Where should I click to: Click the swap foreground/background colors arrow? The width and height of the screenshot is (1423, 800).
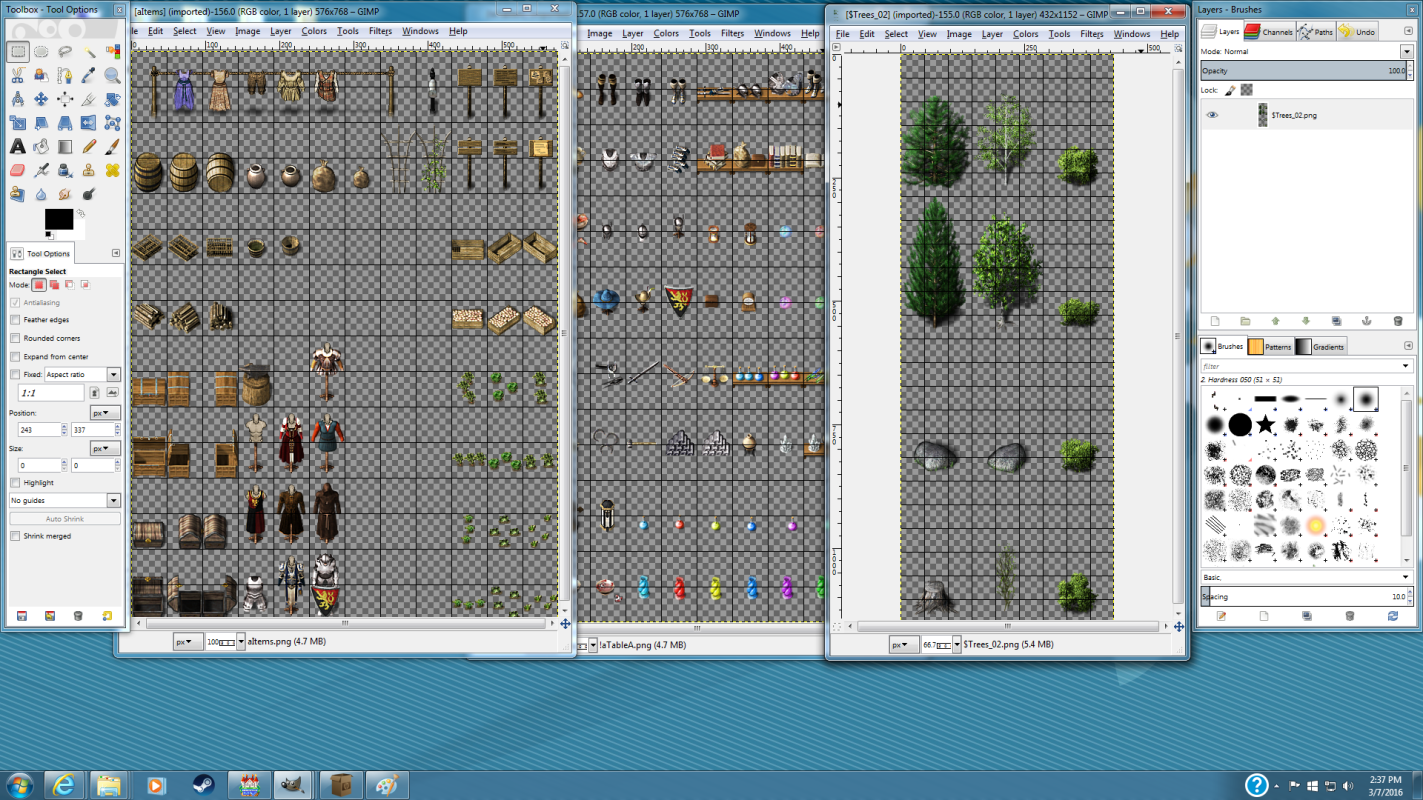click(80, 213)
